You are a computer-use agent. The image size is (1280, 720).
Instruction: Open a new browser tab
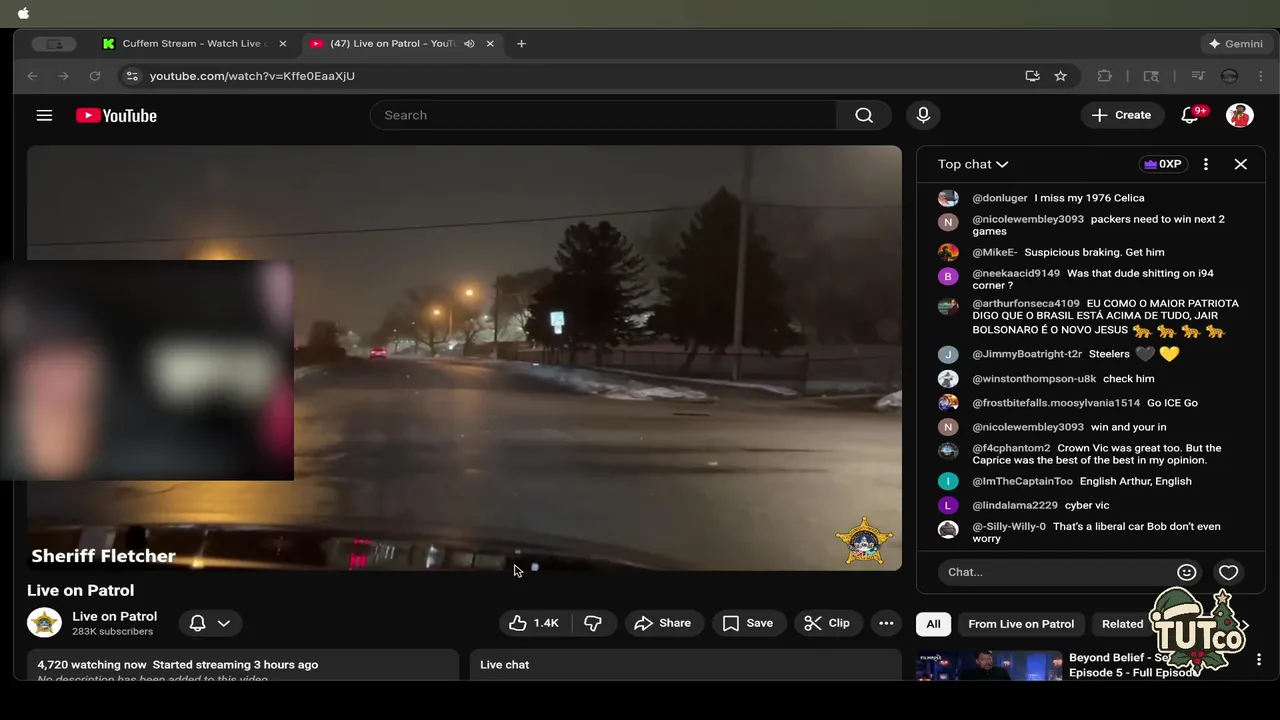coord(521,44)
